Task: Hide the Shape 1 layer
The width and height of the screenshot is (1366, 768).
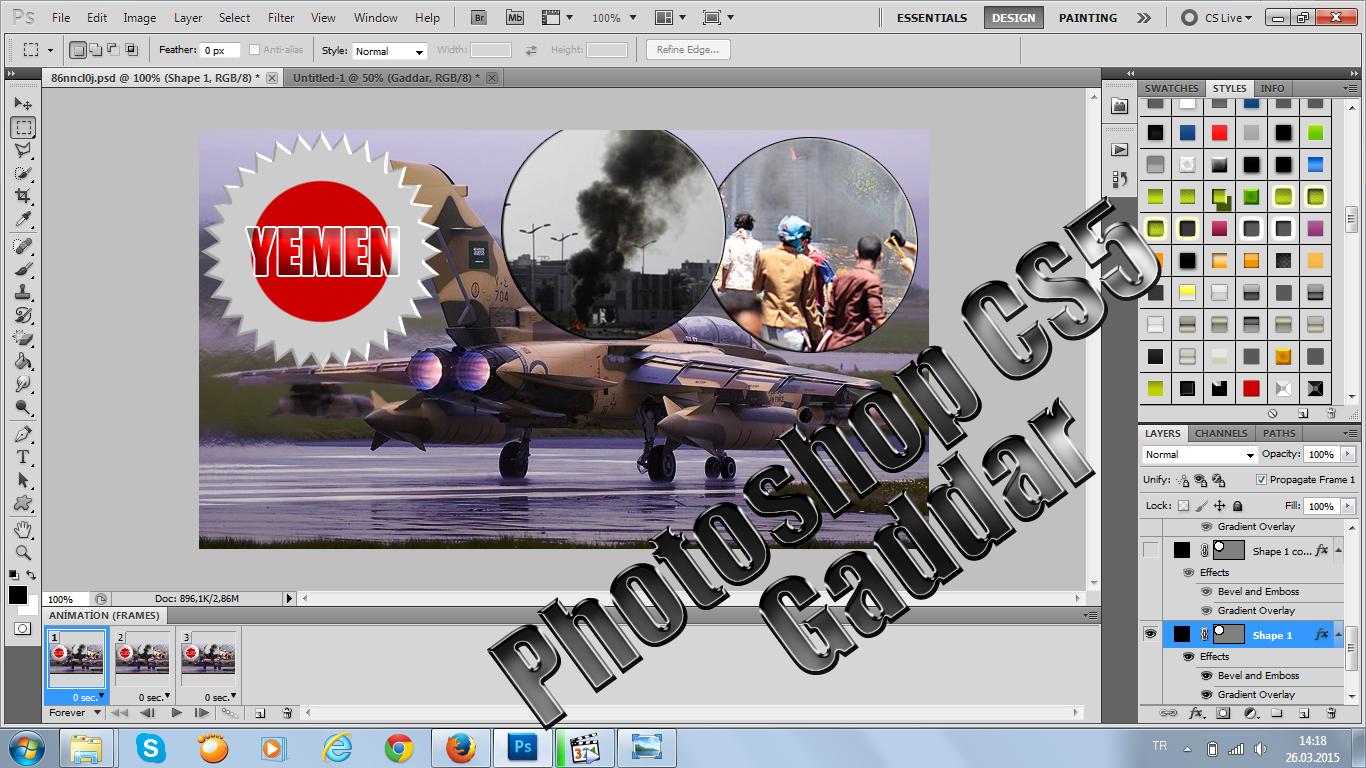Action: [1150, 634]
